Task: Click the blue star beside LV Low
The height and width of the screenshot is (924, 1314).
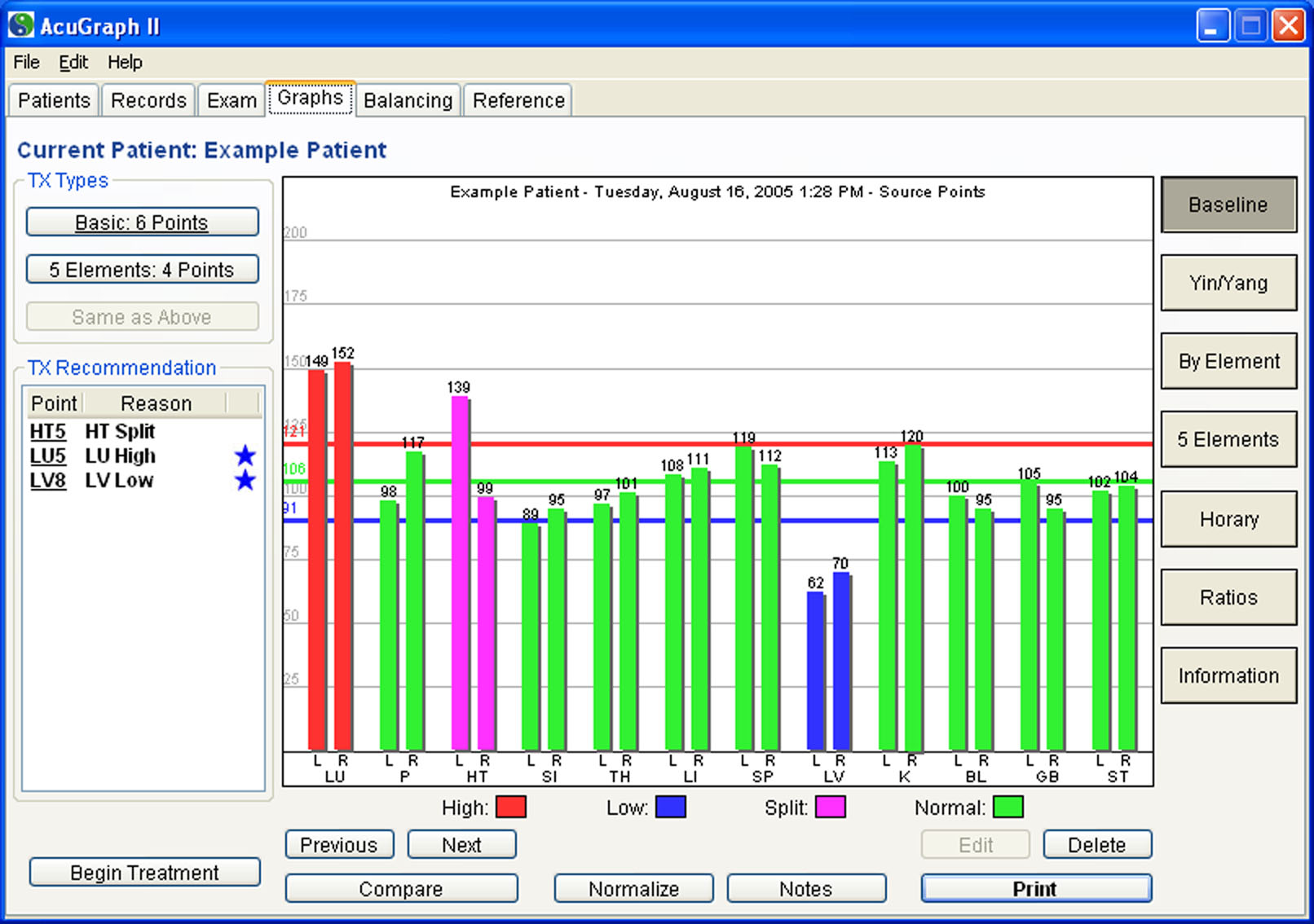Action: pos(245,481)
